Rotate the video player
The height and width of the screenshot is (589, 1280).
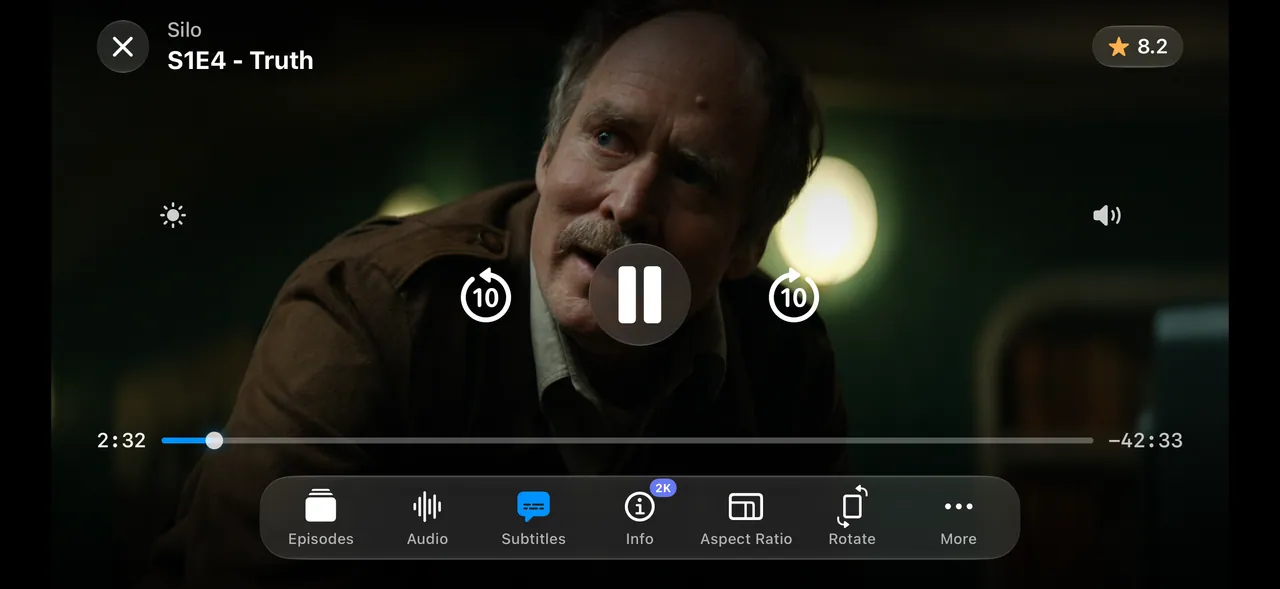pyautogui.click(x=852, y=518)
